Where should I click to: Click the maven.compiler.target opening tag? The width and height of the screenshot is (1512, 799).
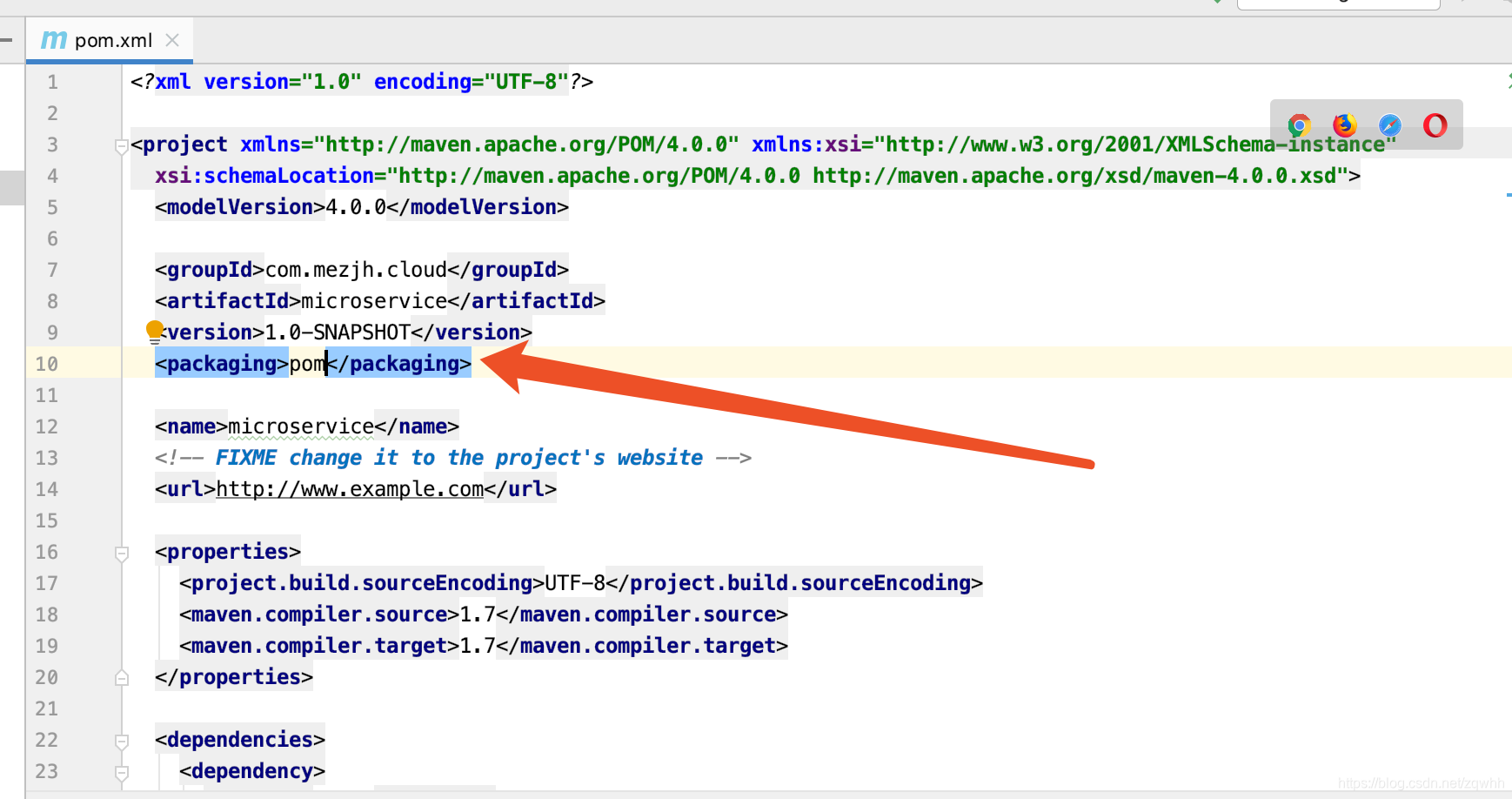click(319, 646)
